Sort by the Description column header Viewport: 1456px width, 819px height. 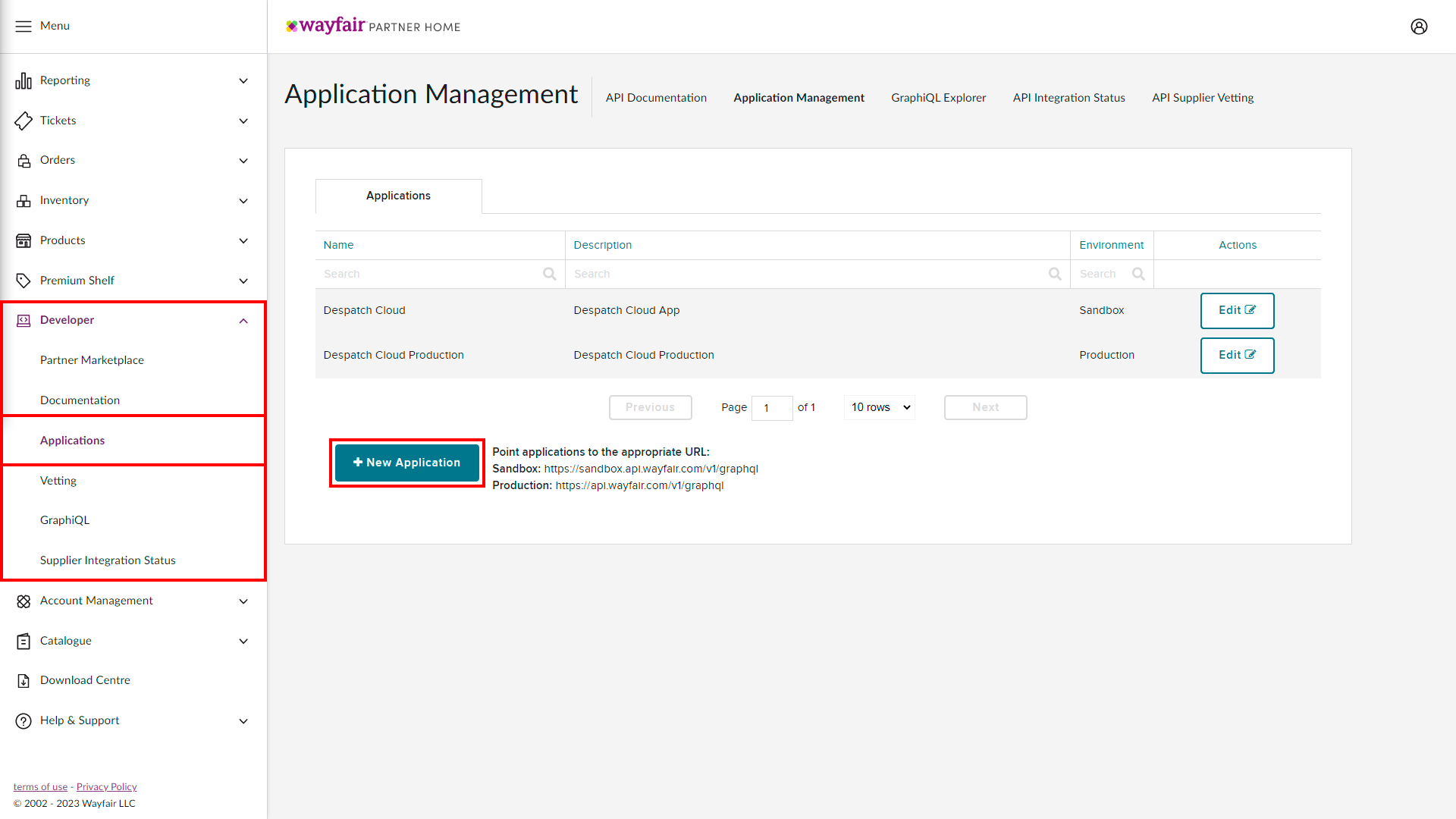point(602,245)
